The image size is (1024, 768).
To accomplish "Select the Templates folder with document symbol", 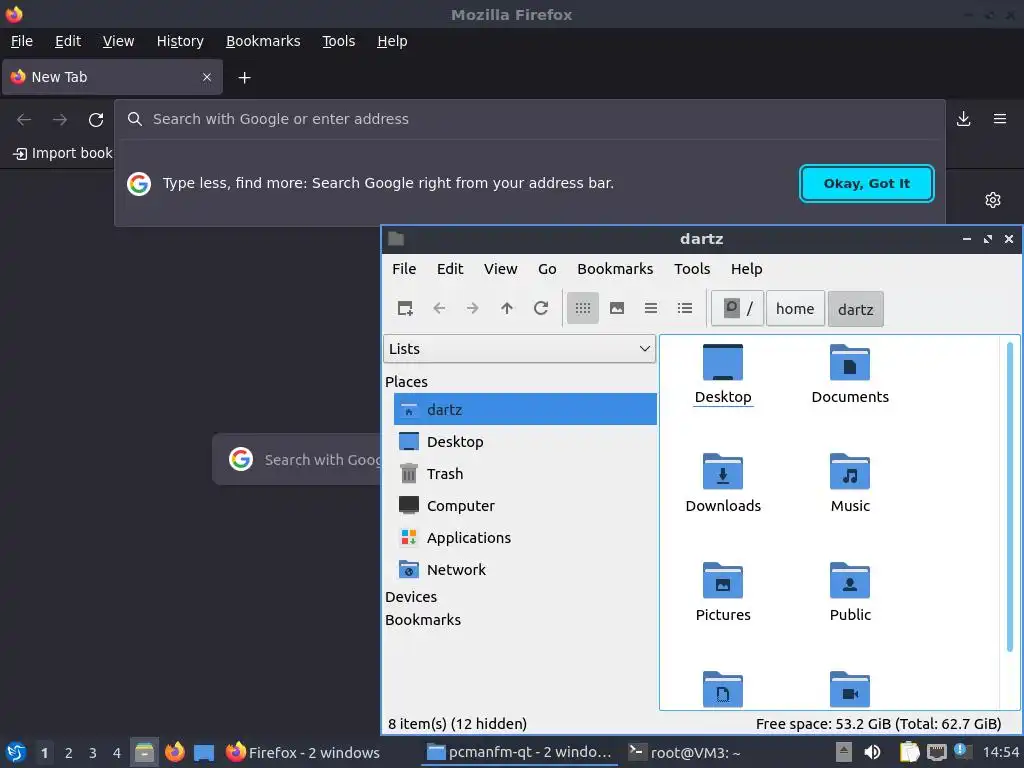I will tap(723, 690).
